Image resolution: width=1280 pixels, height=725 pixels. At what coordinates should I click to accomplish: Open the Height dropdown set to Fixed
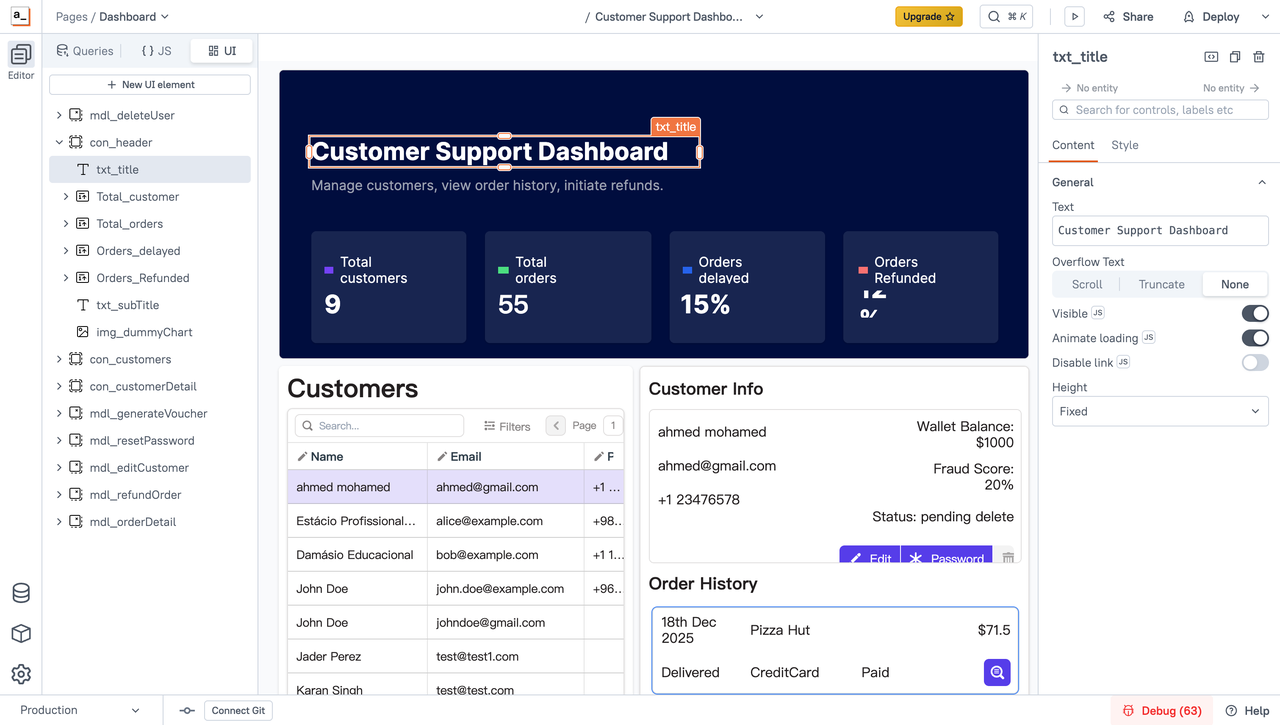tap(1159, 411)
